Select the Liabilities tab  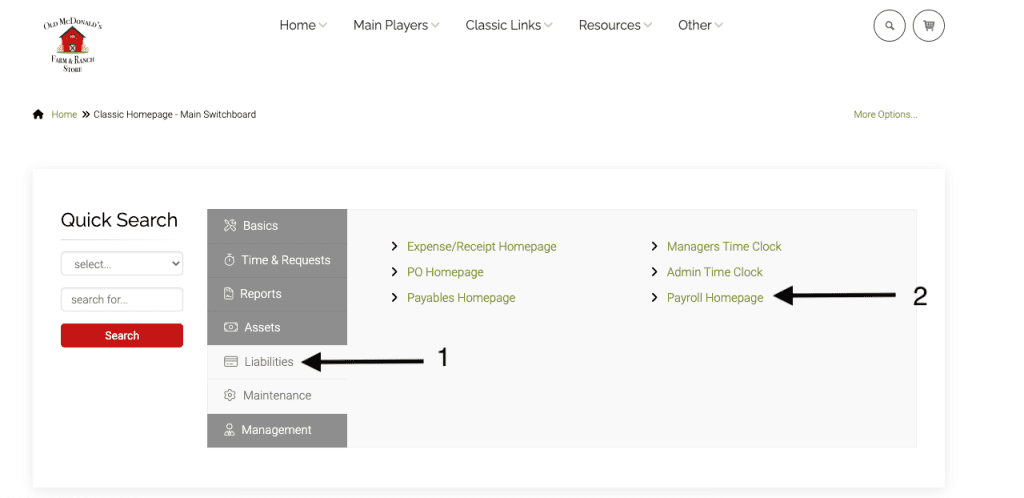click(x=277, y=362)
